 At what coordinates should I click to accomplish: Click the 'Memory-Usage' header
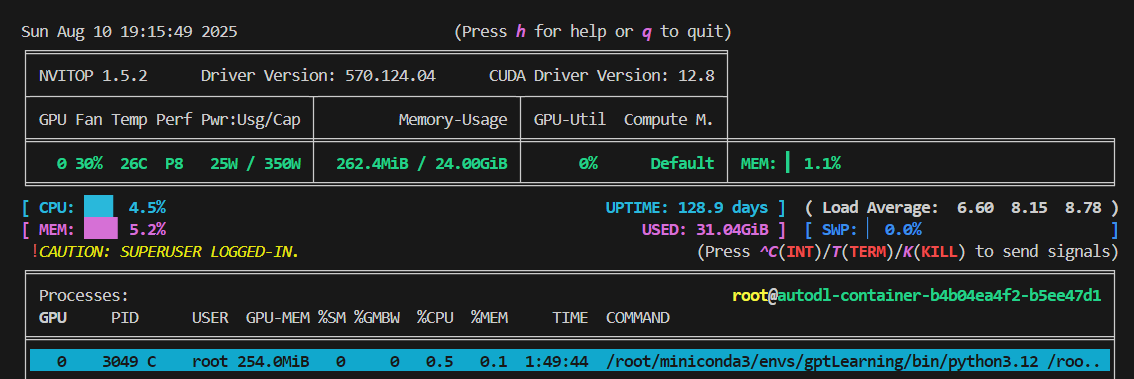(x=453, y=119)
